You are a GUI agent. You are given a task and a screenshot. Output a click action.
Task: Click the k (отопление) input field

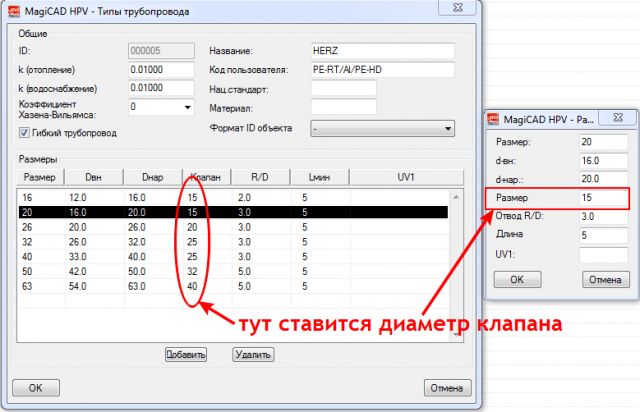pos(161,70)
